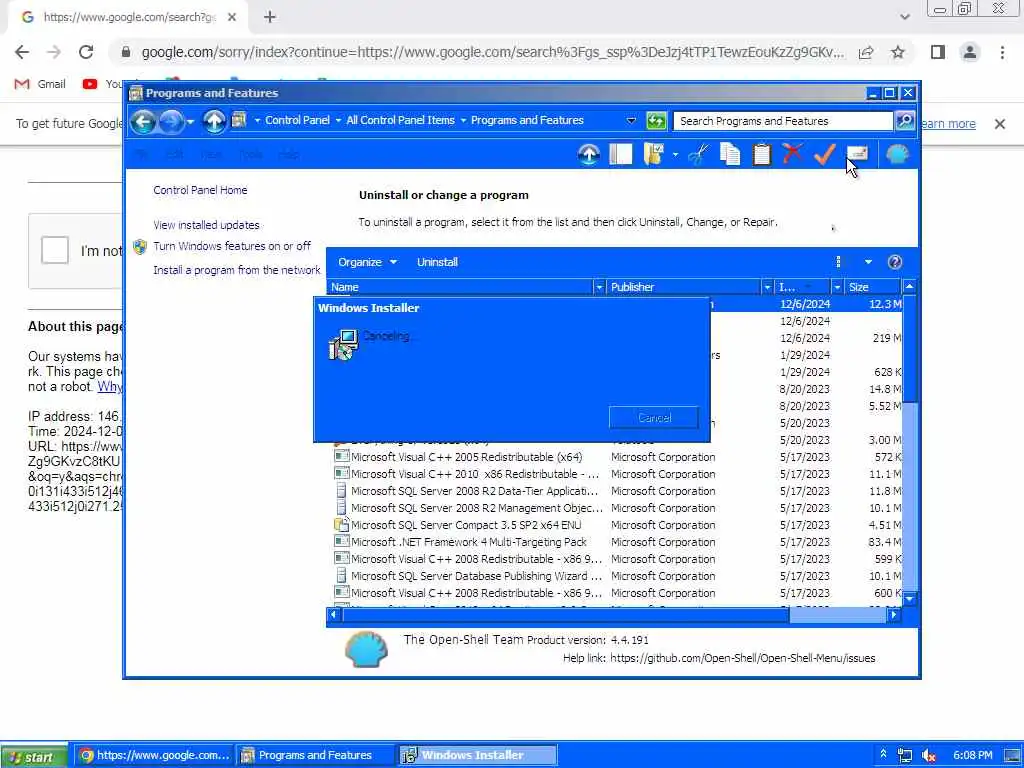Viewport: 1024px width, 768px height.
Task: Click the clipboard Paste toolbar icon
Action: click(761, 155)
